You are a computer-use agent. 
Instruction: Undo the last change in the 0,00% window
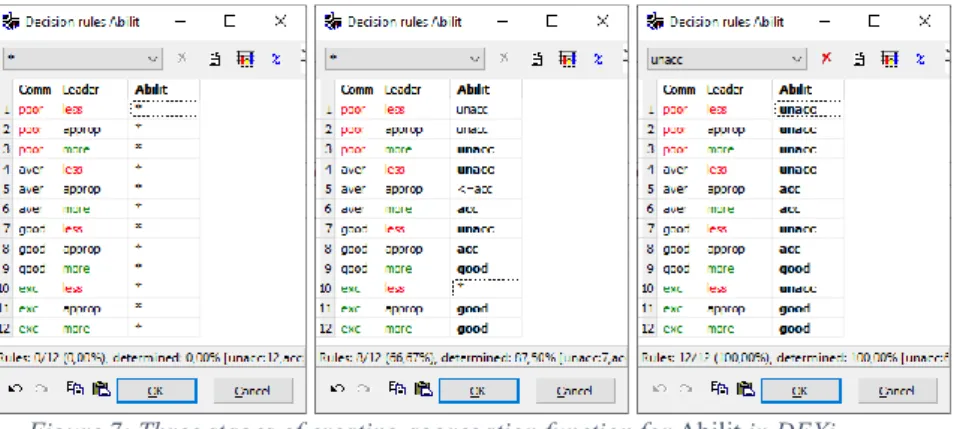(16, 389)
